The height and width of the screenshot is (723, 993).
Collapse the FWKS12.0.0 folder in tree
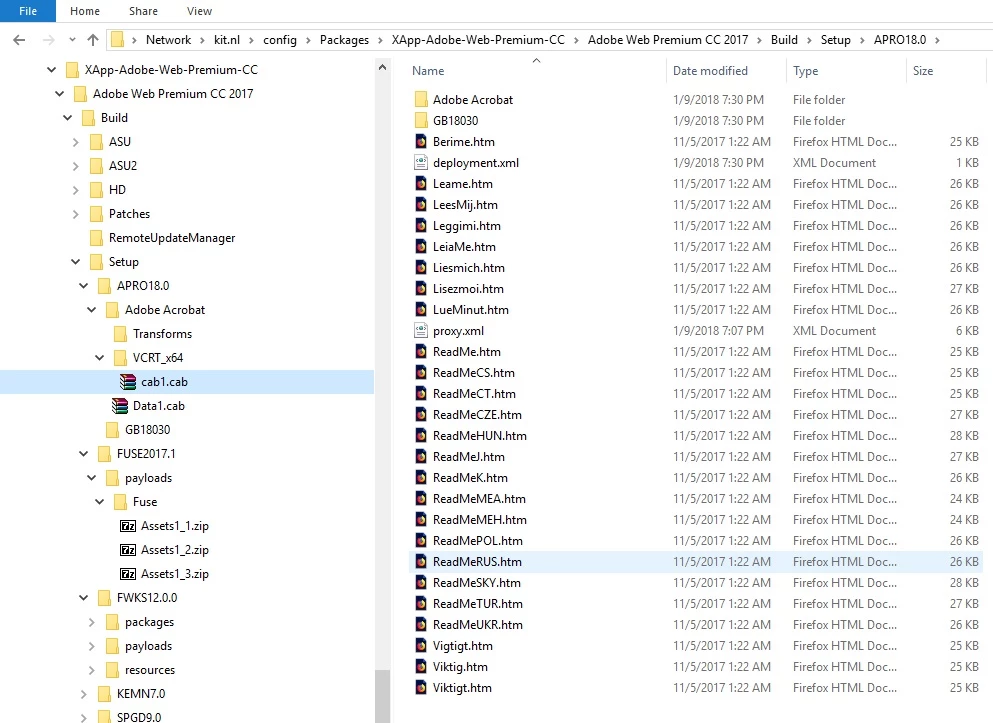click(84, 597)
